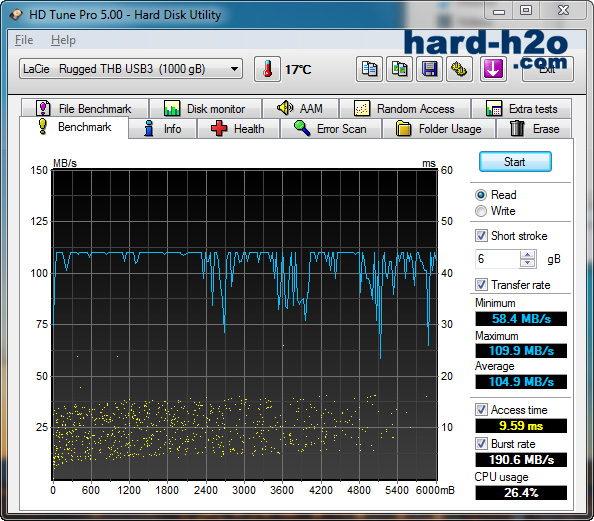Select the Read radio button

click(x=481, y=195)
